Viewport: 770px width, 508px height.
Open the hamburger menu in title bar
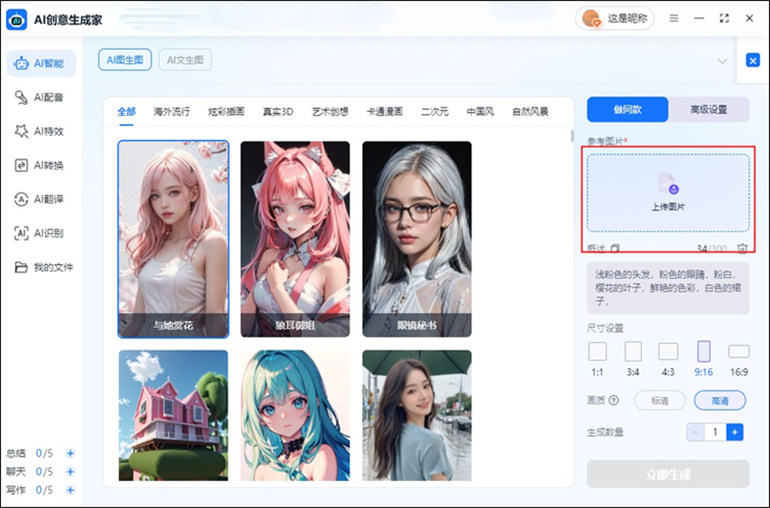pos(674,18)
